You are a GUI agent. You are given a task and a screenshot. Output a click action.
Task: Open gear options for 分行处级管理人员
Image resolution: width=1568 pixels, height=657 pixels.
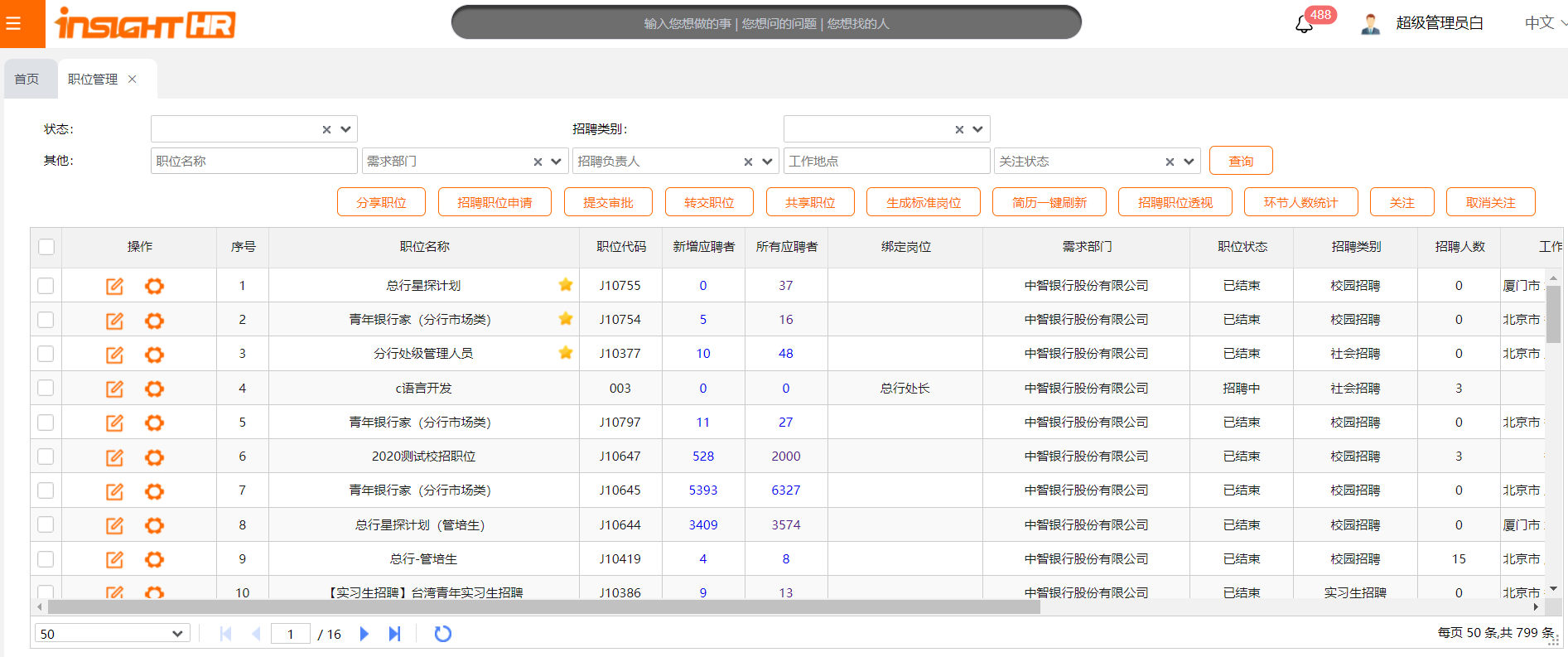click(154, 354)
